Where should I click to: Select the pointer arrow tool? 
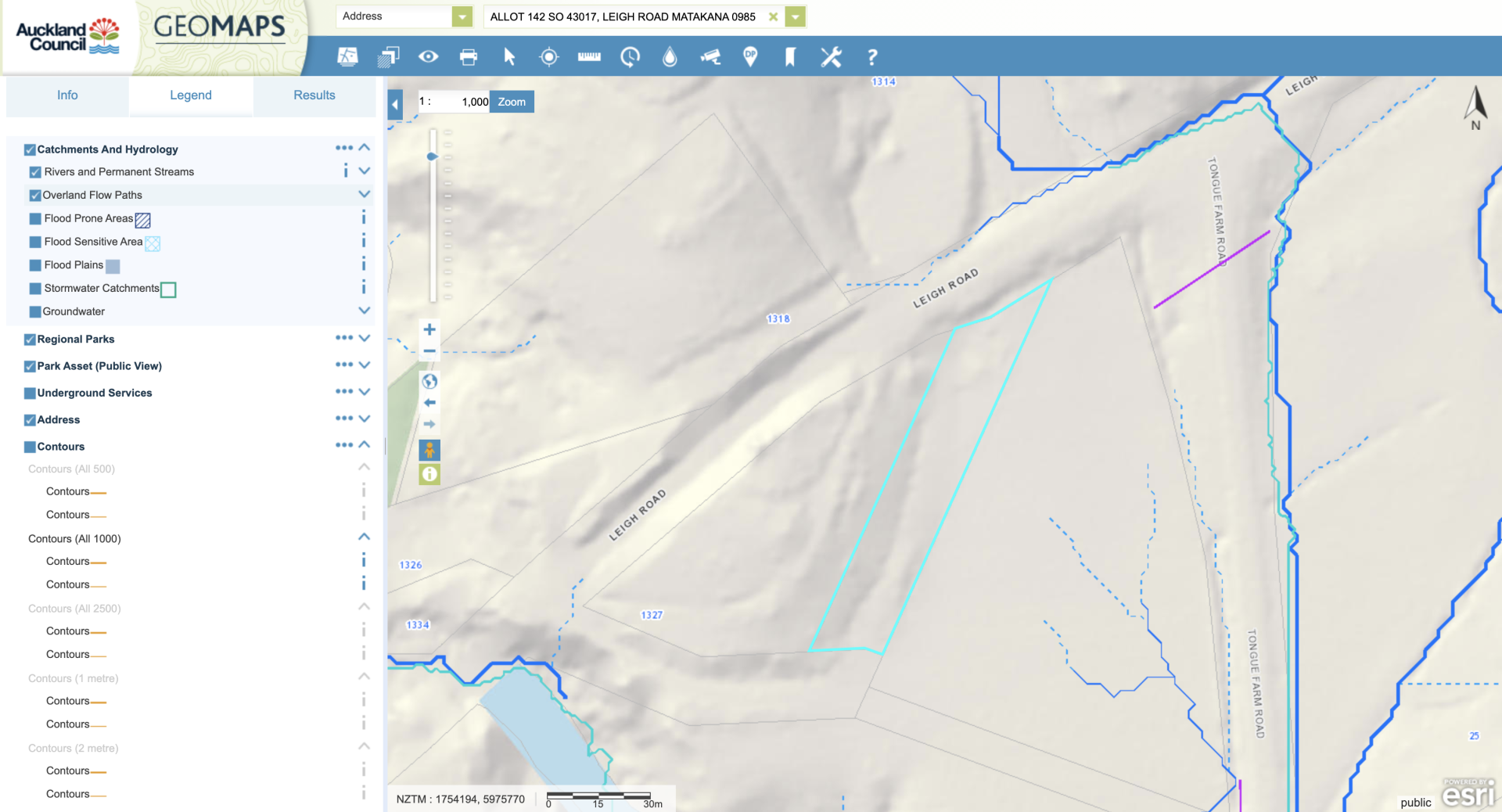(x=509, y=57)
